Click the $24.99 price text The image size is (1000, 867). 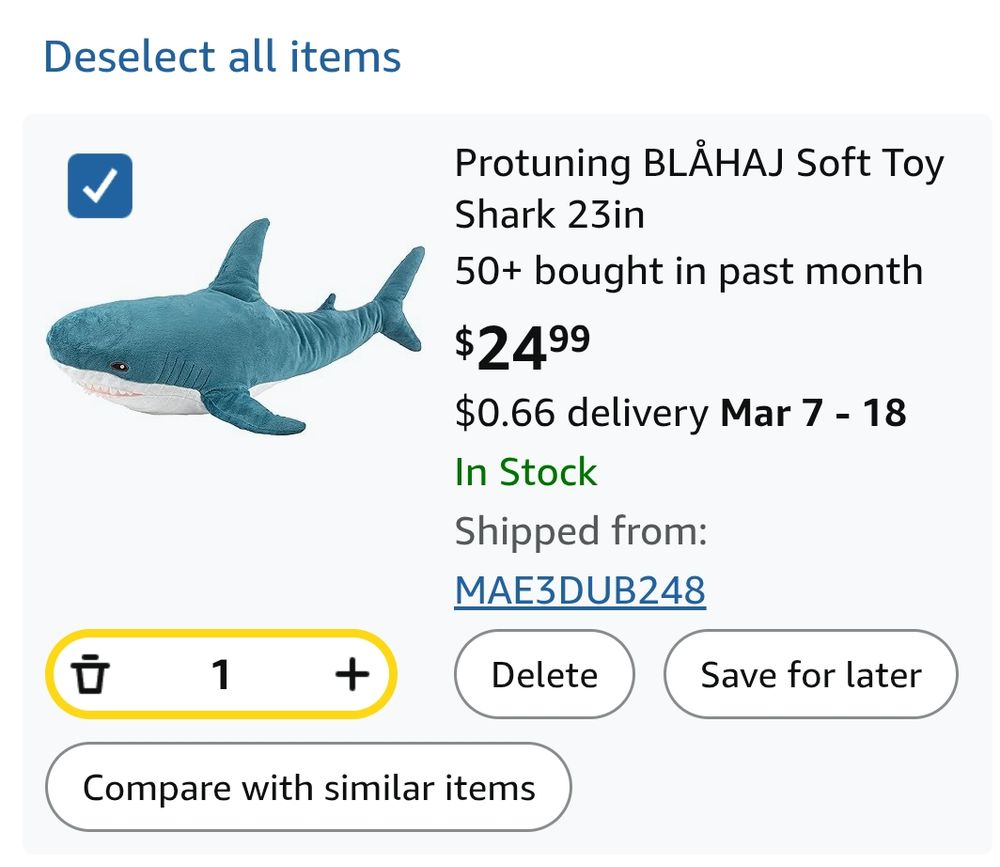click(x=522, y=346)
